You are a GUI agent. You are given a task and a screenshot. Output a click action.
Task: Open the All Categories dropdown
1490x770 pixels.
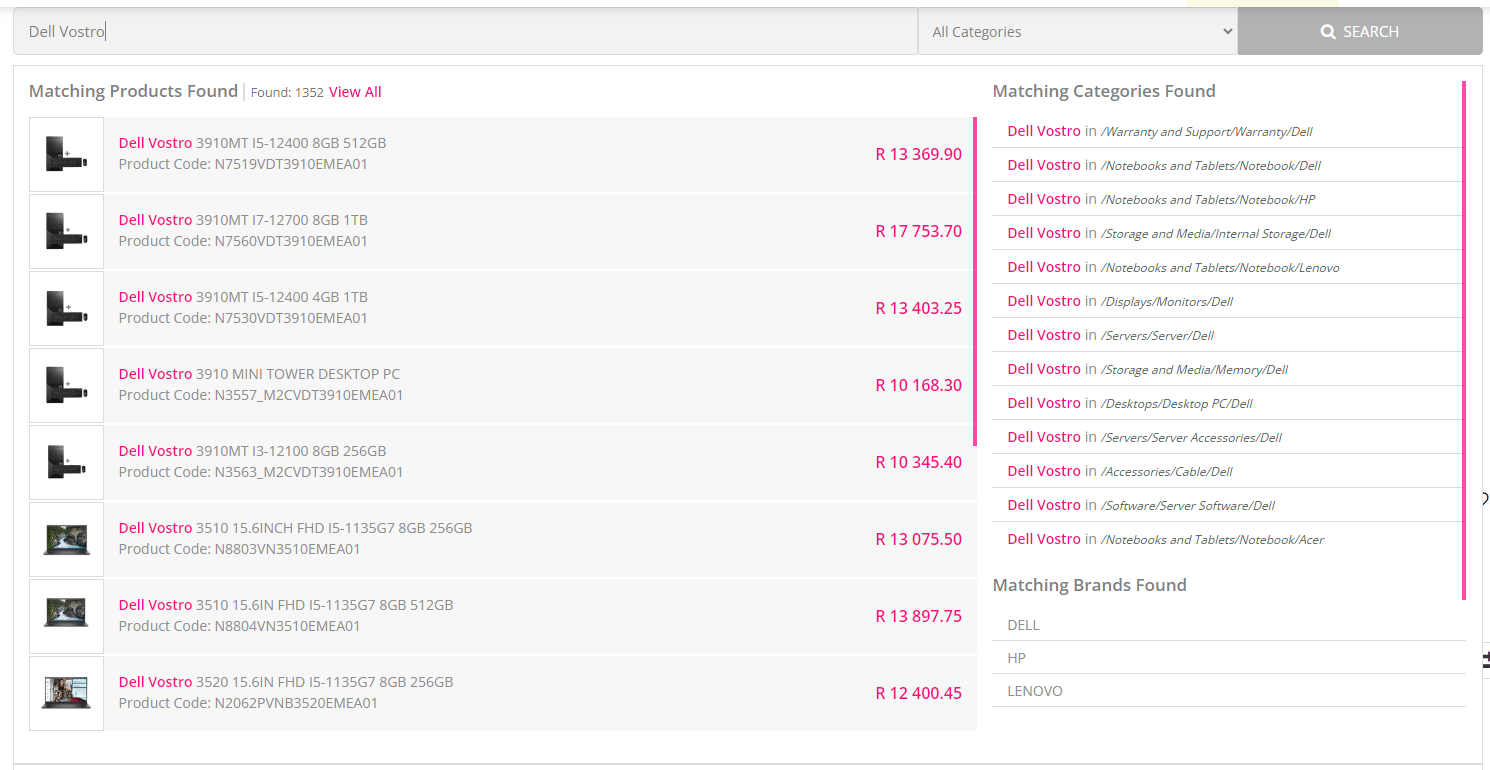(1078, 32)
